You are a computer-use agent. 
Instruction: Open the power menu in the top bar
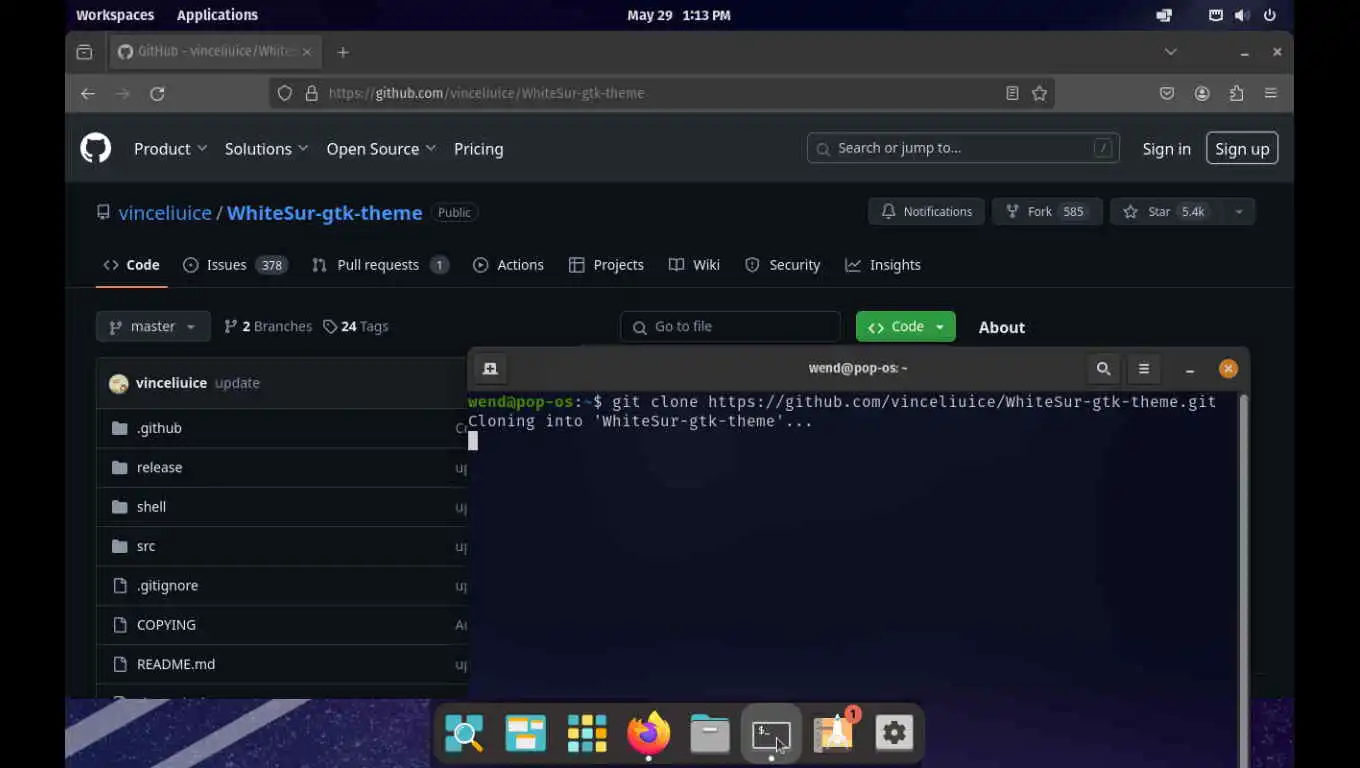[x=1270, y=15]
